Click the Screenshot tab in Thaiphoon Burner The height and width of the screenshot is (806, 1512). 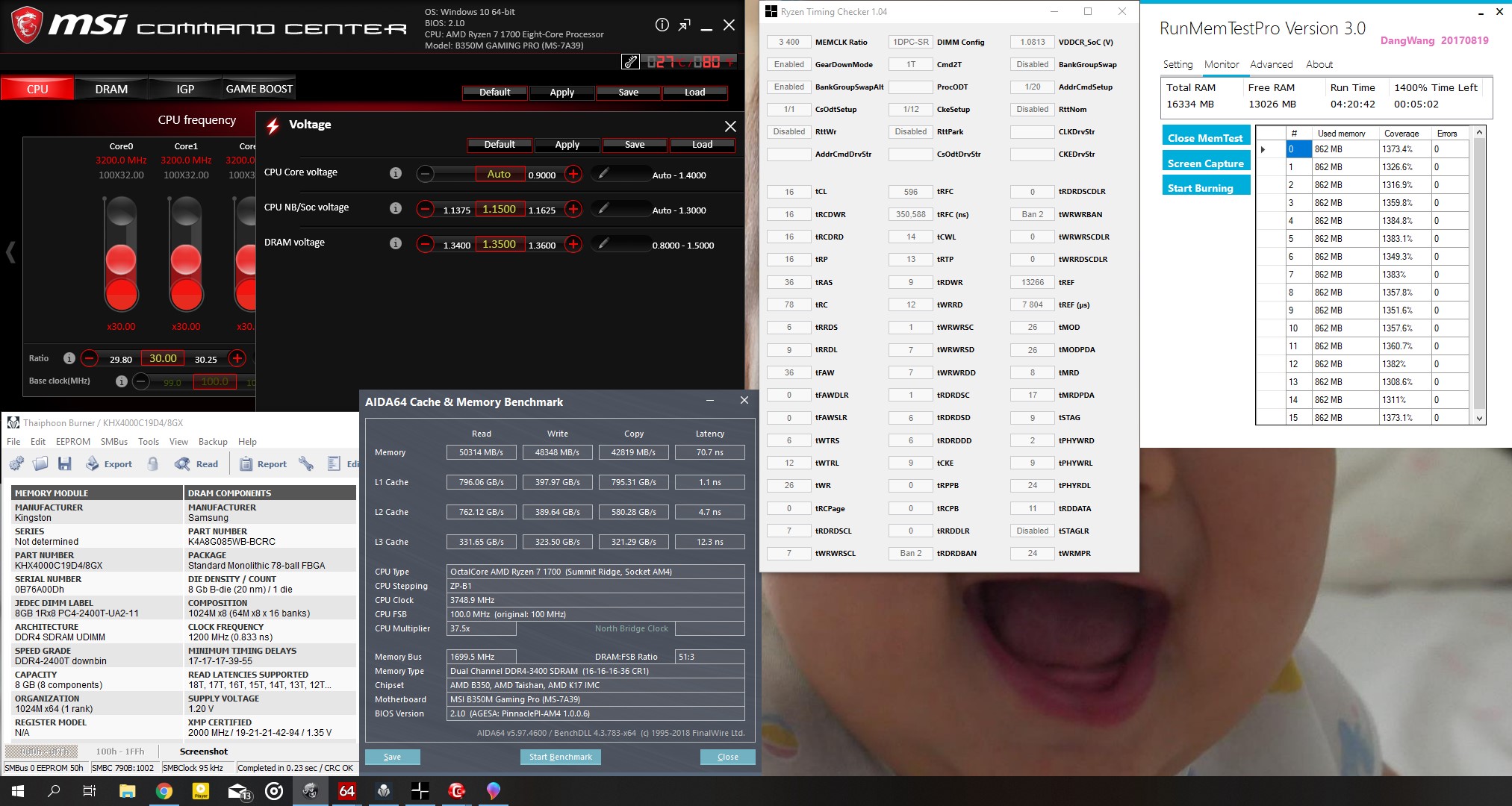204,752
